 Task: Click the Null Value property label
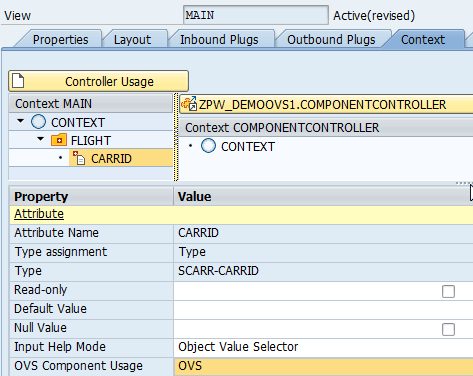click(x=40, y=328)
